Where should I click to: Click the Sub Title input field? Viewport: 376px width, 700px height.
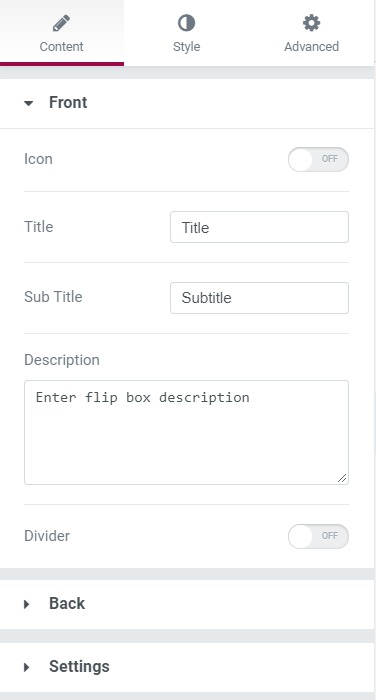point(259,298)
